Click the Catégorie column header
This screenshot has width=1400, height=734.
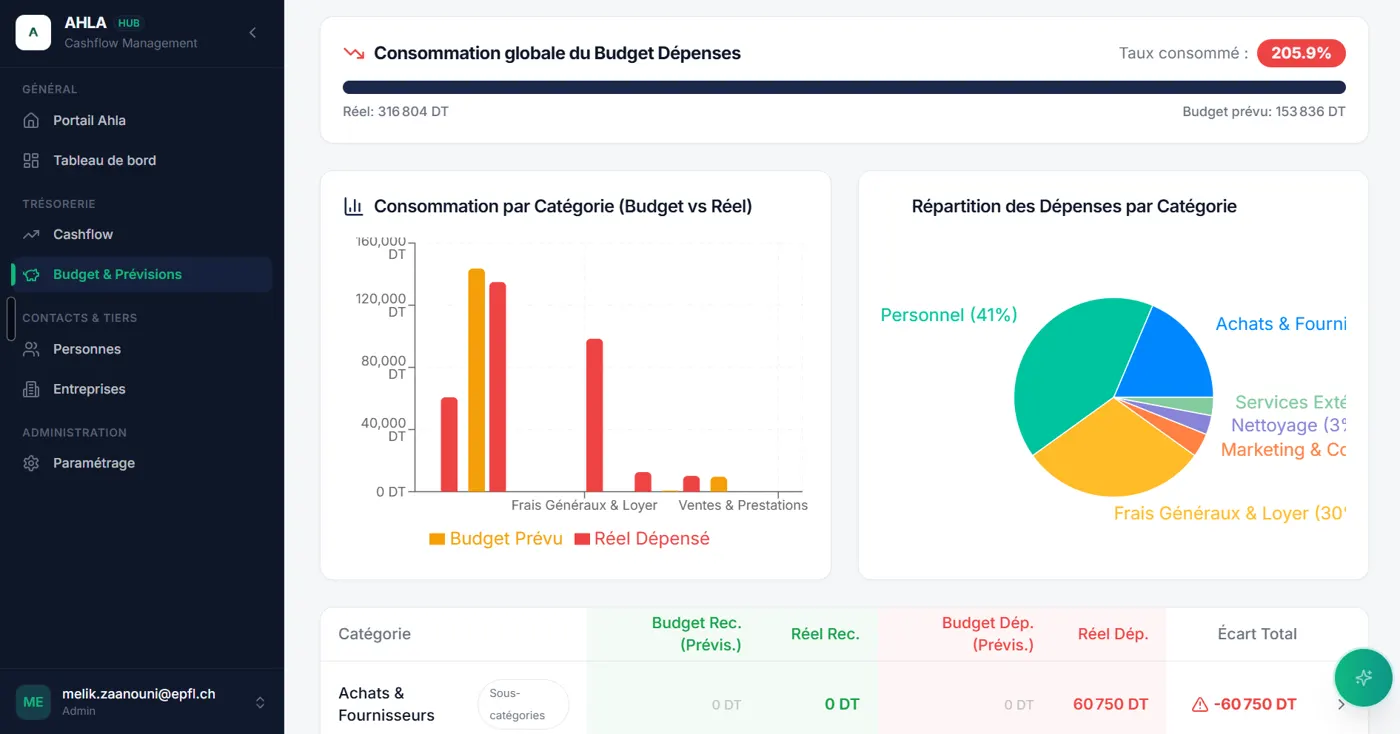coord(374,634)
